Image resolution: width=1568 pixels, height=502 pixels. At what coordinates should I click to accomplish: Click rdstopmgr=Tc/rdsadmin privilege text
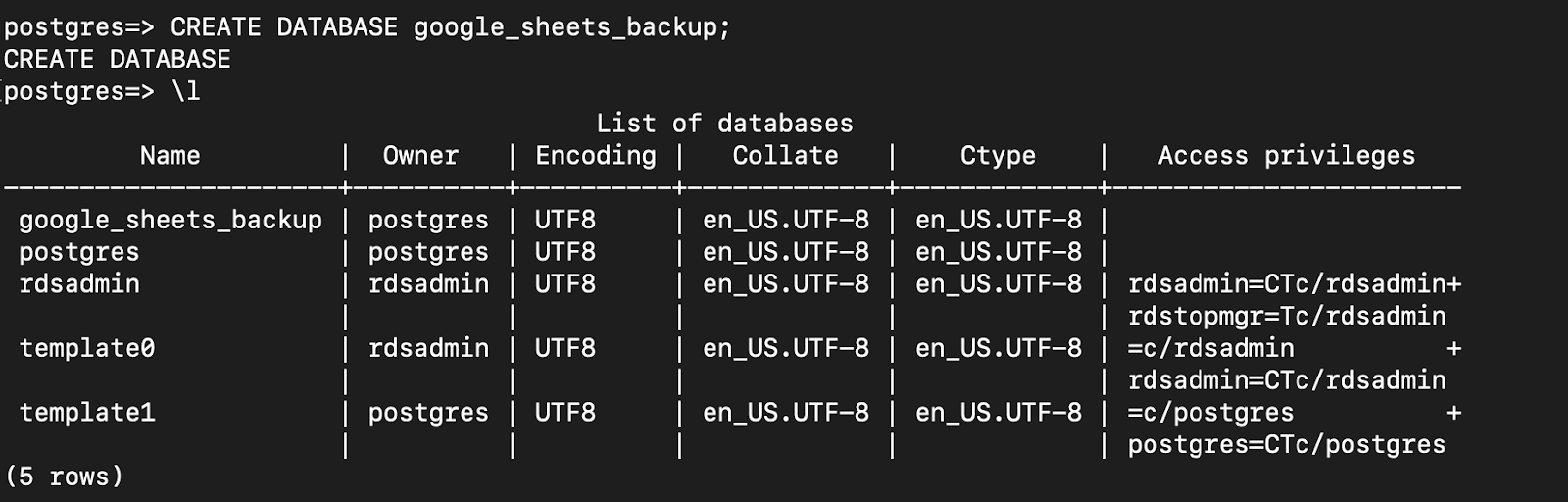click(x=1287, y=317)
